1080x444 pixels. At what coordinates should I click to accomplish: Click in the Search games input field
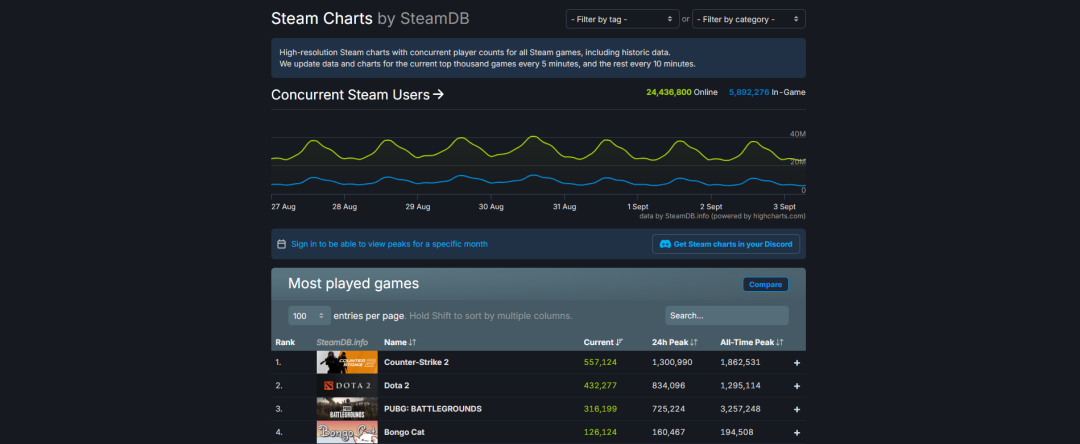pyautogui.click(x=727, y=316)
